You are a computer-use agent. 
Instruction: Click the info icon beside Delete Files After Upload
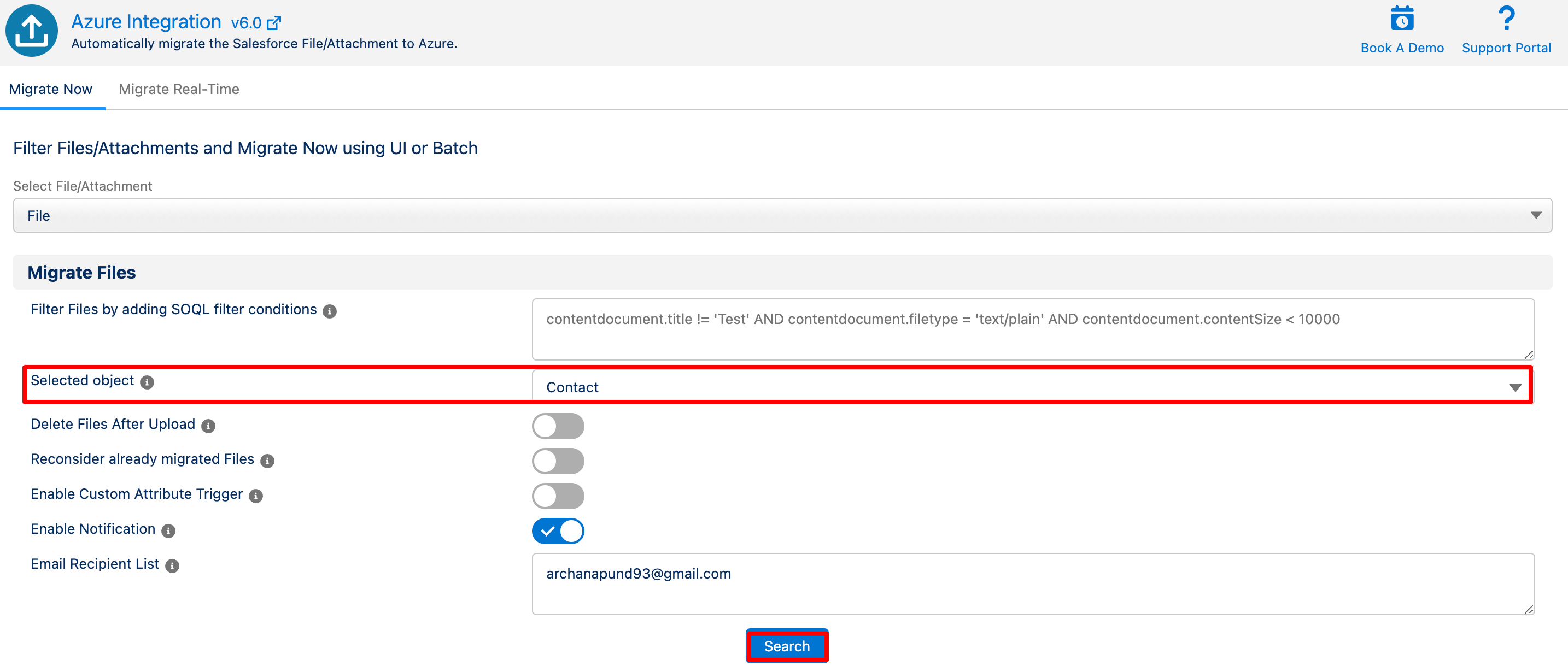click(208, 426)
